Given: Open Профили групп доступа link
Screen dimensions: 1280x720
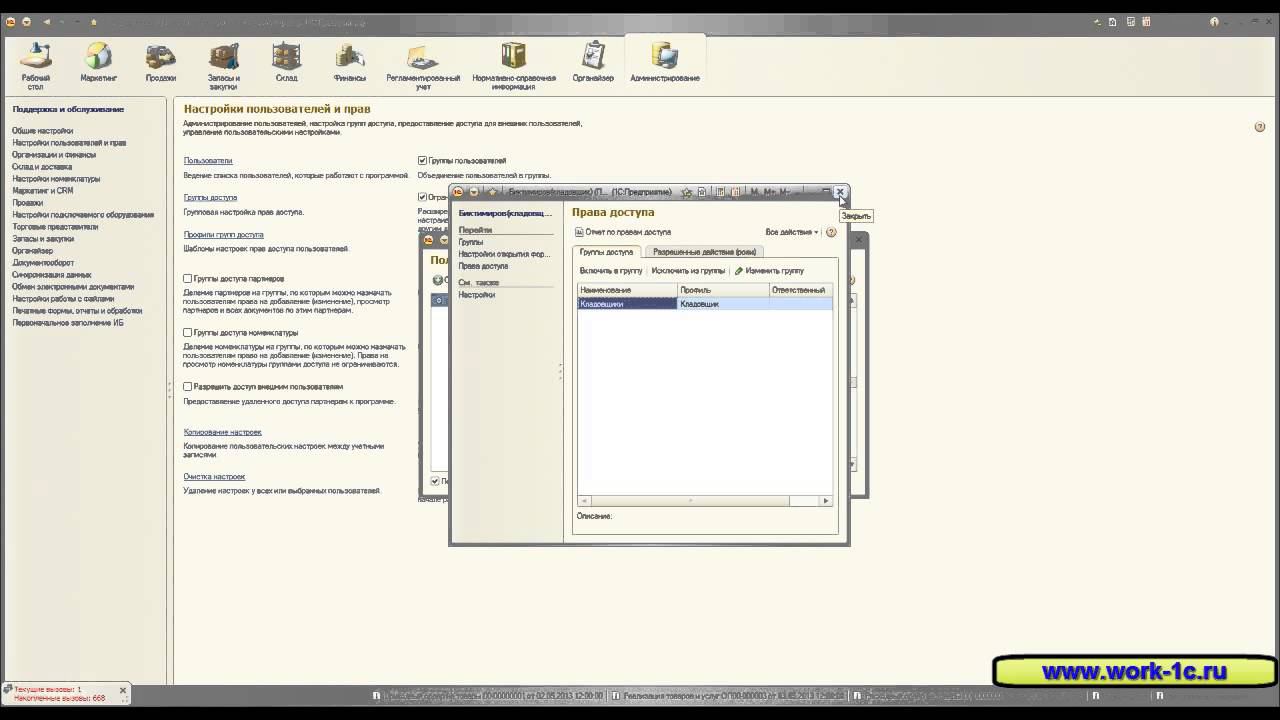Looking at the screenshot, I should [223, 234].
